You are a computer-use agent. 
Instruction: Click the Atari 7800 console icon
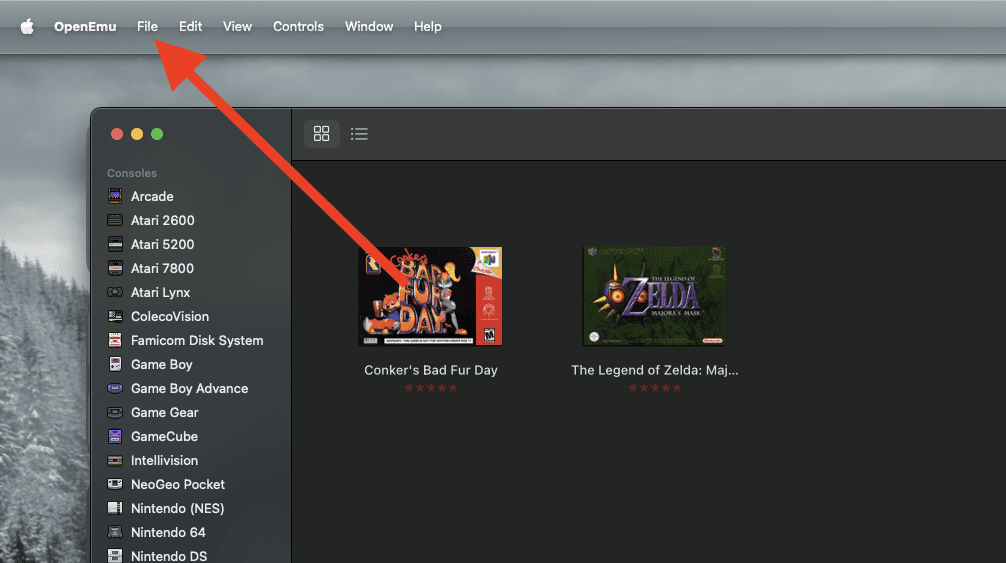[115, 268]
